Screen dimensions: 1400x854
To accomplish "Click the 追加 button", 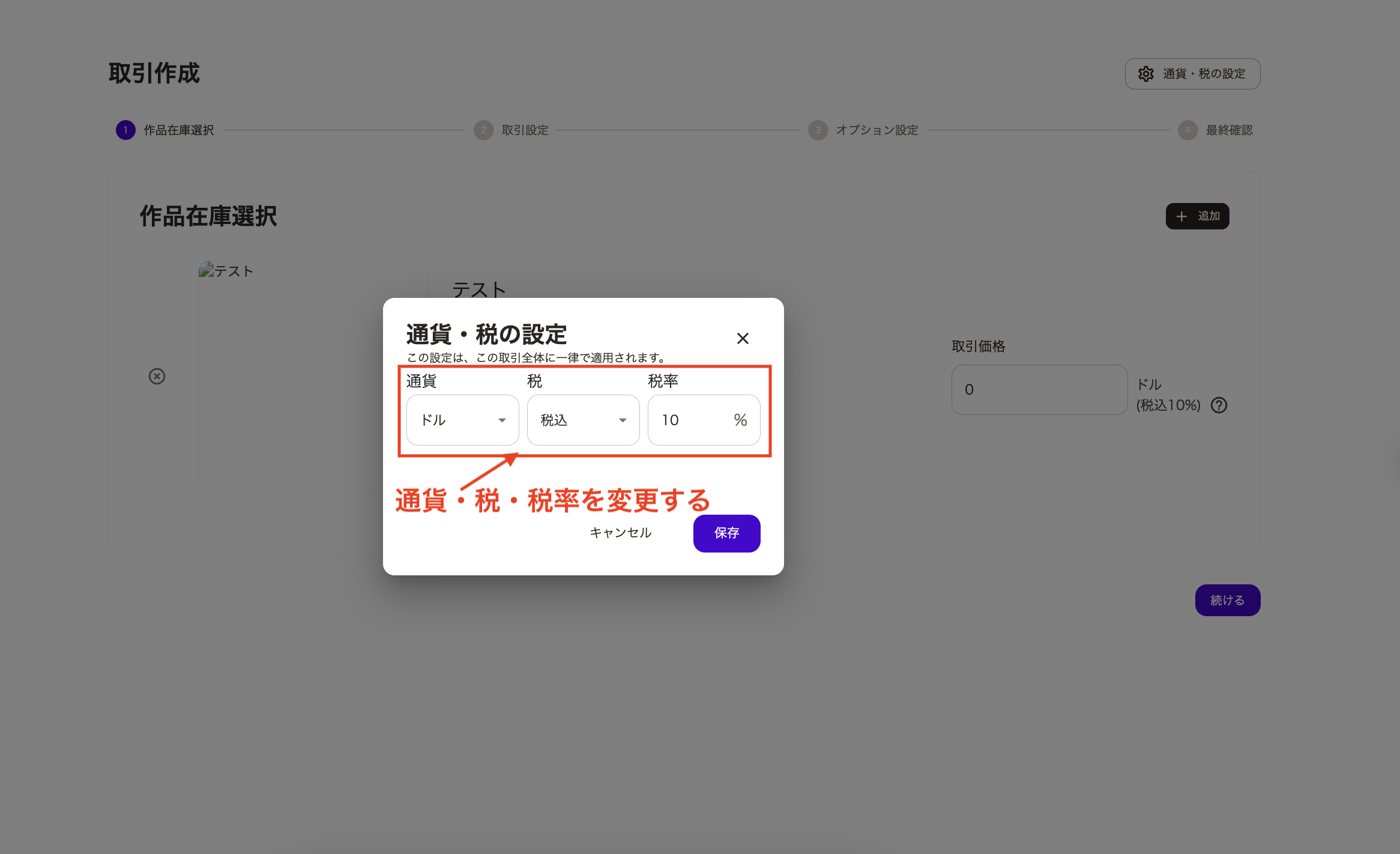I will pos(1197,216).
